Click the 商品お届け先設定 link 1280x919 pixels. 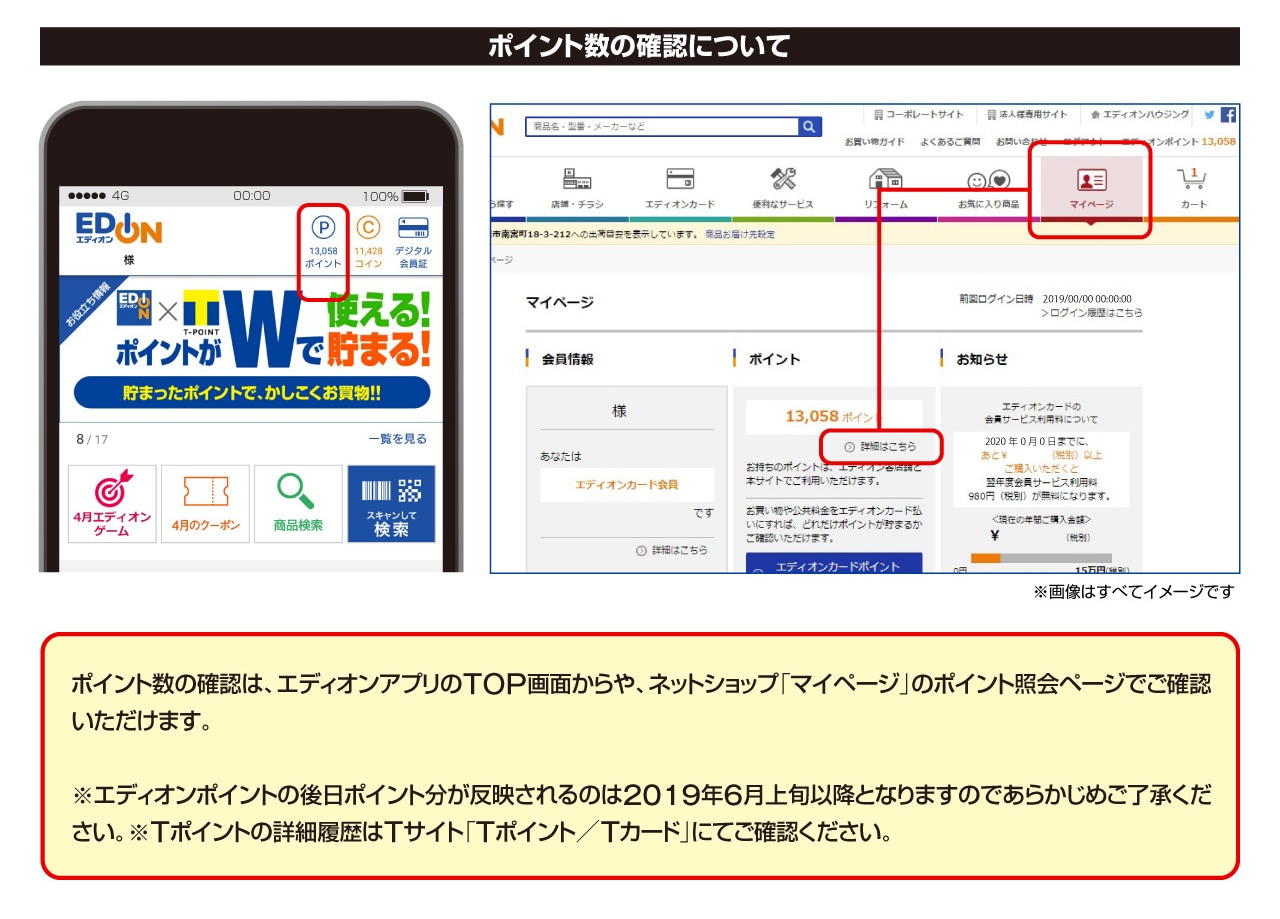coord(740,235)
